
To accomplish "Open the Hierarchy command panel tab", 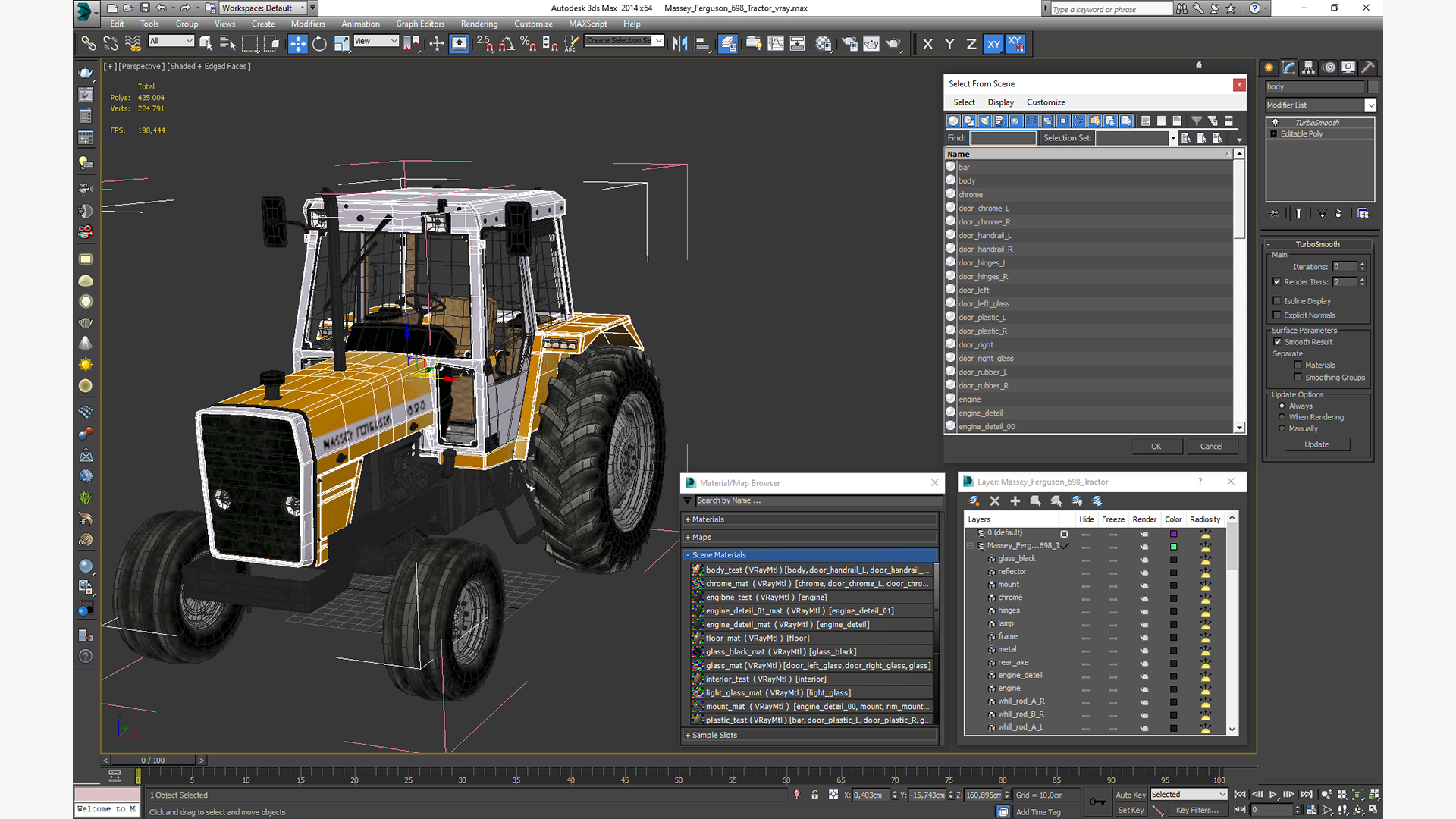I will pos(1309,67).
